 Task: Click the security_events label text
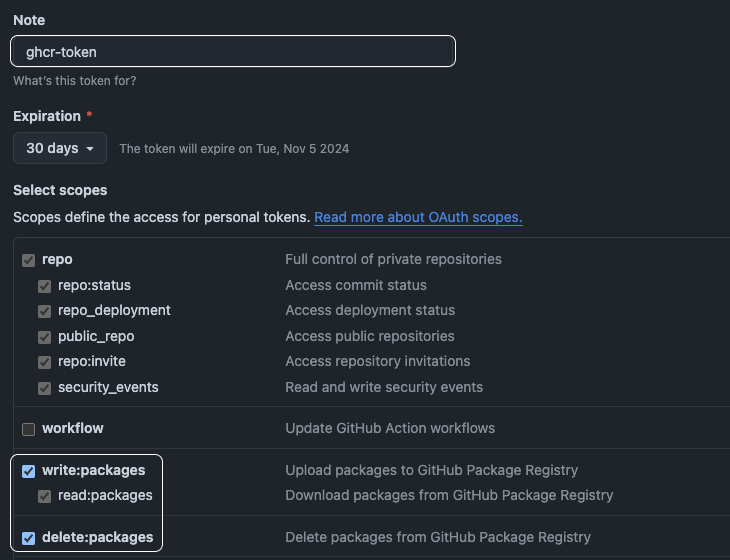pos(108,387)
